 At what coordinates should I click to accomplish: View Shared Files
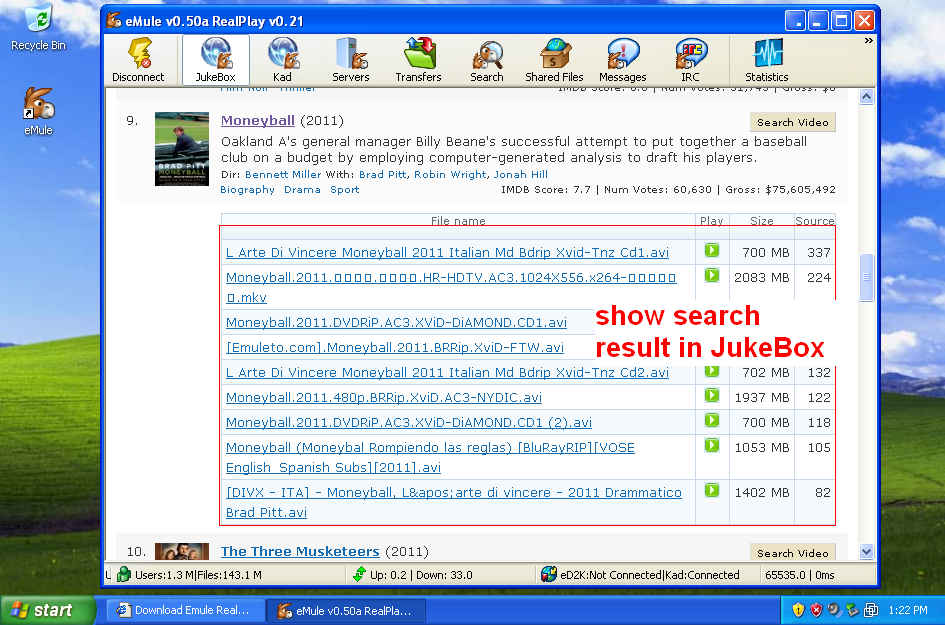554,60
